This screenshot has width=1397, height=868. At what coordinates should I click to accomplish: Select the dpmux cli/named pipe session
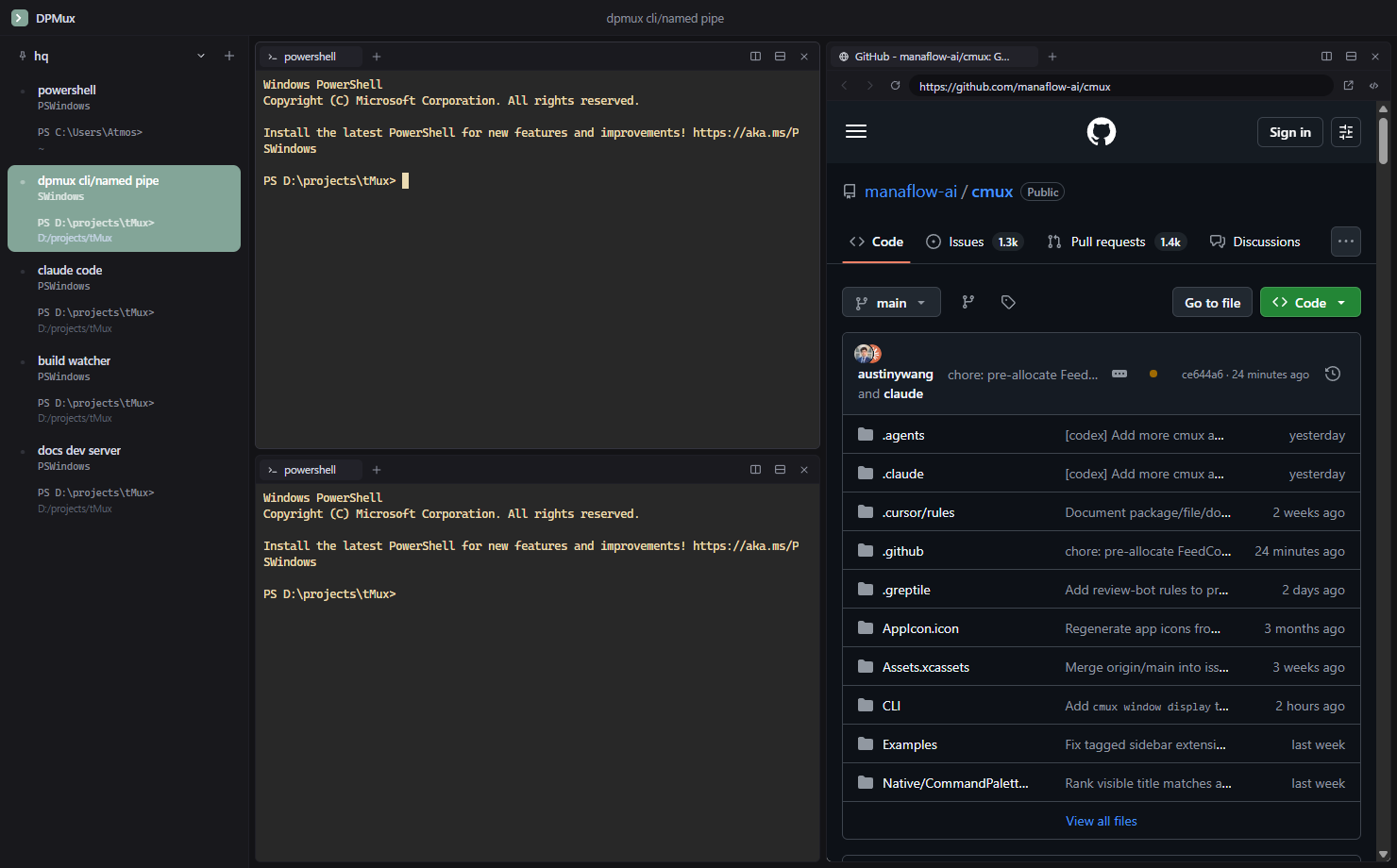point(124,209)
